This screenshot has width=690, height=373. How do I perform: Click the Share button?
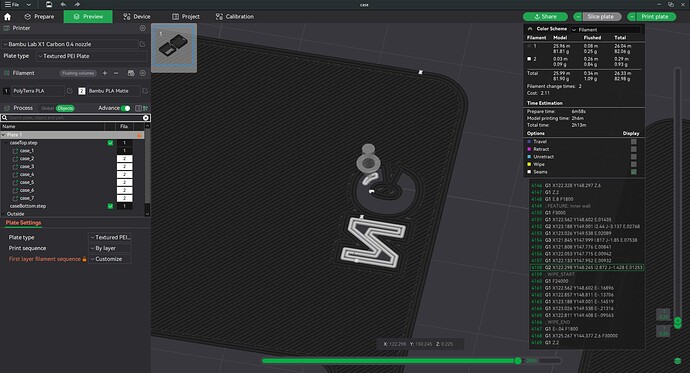pos(545,17)
